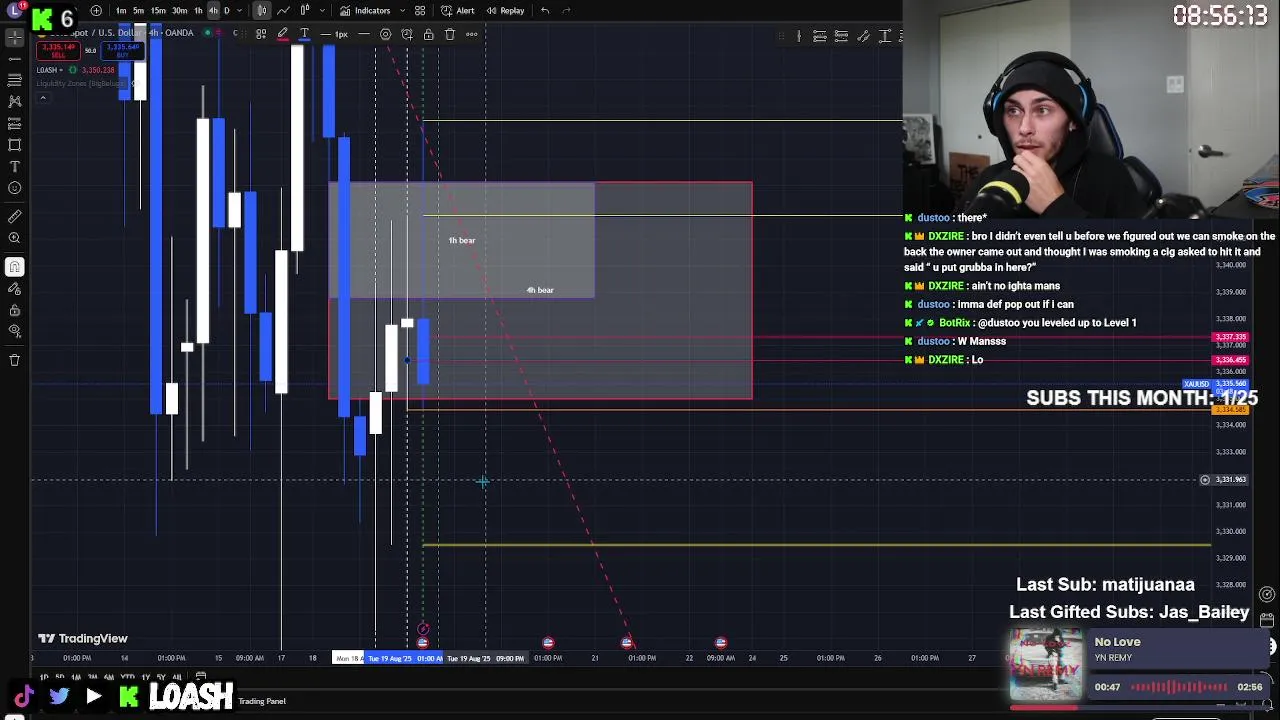Change drawing text color swatch
The width and height of the screenshot is (1280, 720).
[304, 34]
